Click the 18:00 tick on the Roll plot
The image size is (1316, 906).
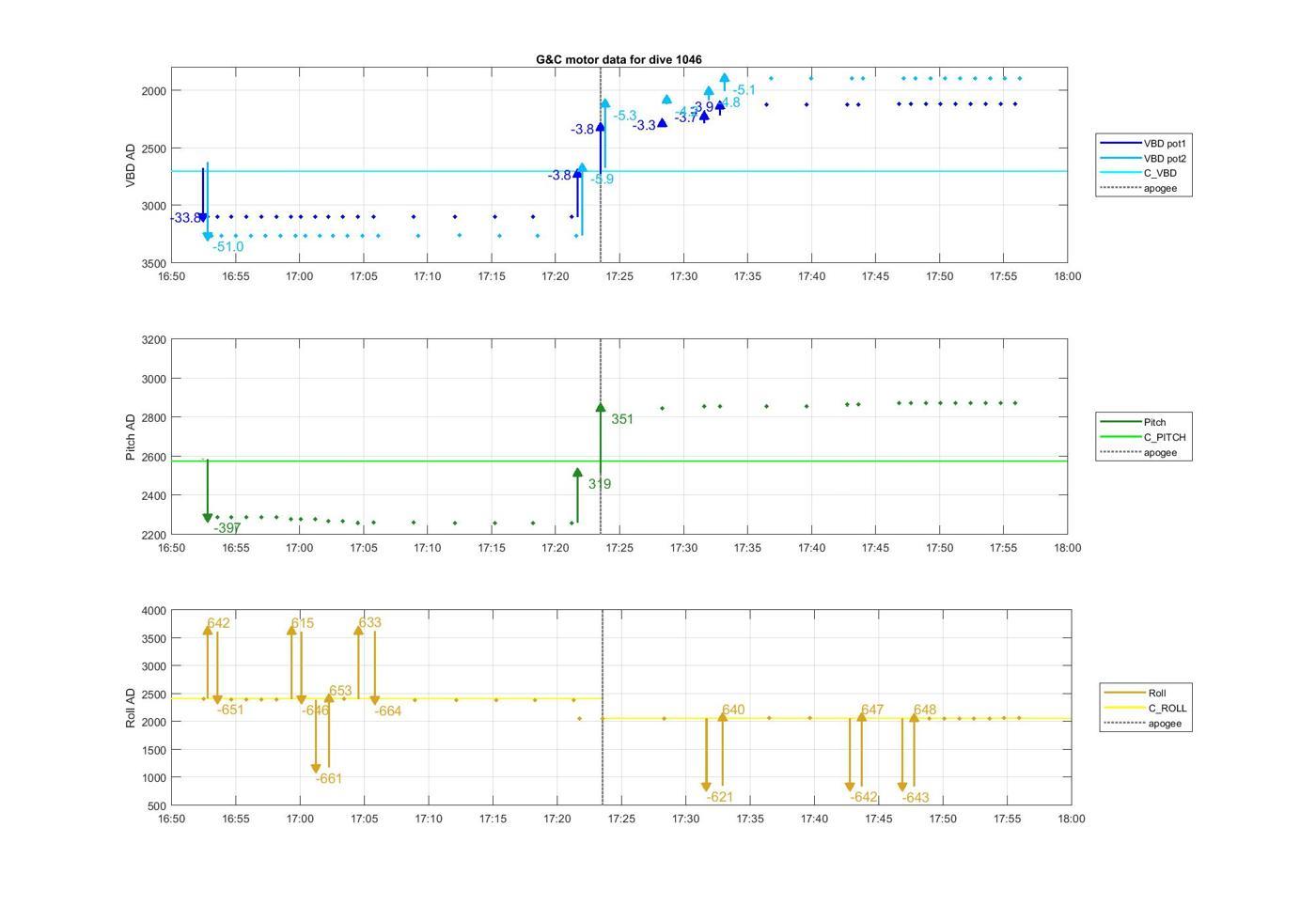1071,819
